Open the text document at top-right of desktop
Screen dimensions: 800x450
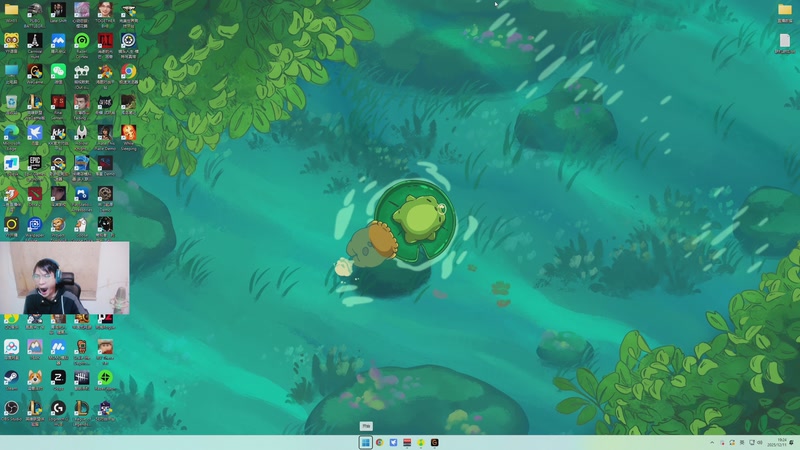pos(785,41)
